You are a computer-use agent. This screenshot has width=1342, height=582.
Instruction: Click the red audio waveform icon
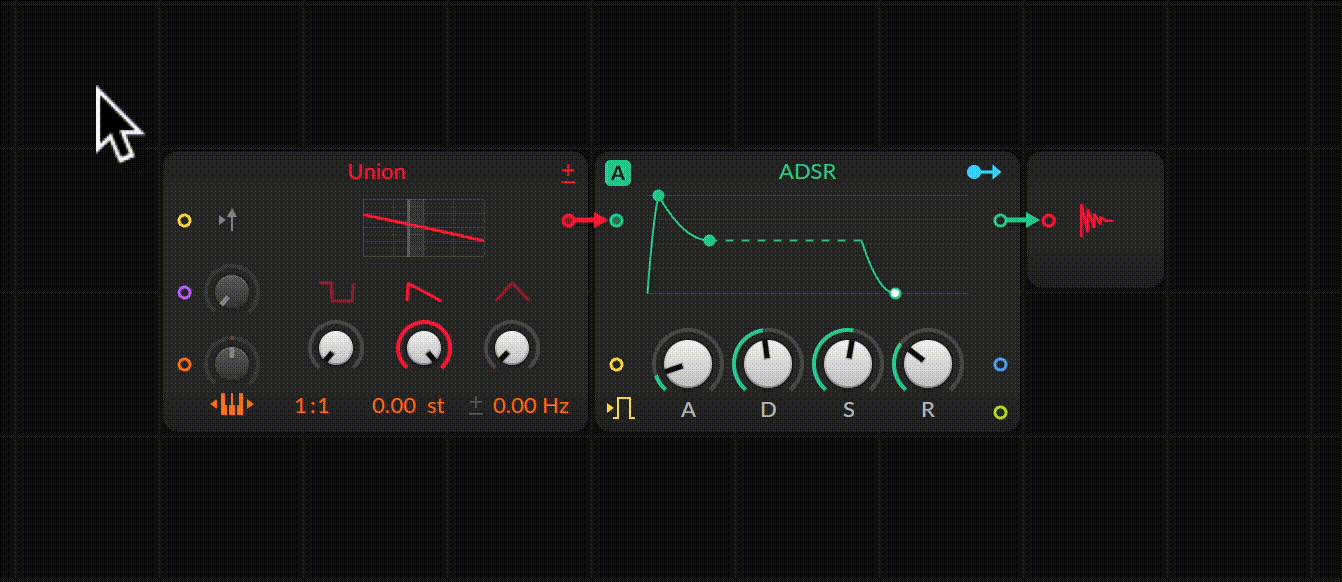click(1096, 220)
